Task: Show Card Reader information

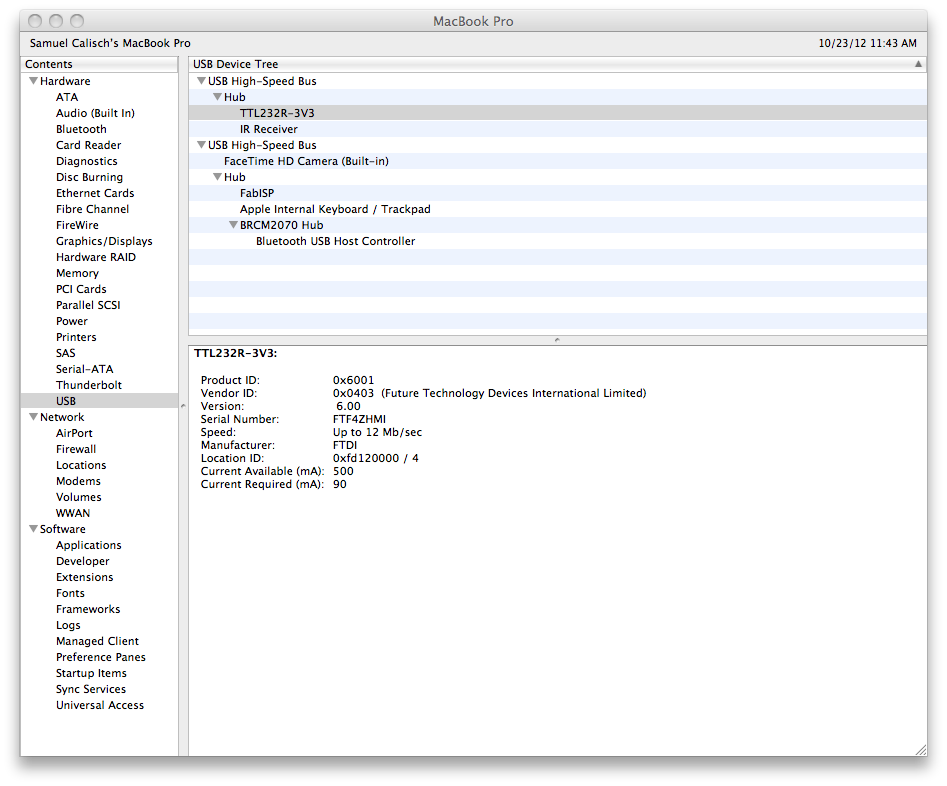Action: coord(89,145)
